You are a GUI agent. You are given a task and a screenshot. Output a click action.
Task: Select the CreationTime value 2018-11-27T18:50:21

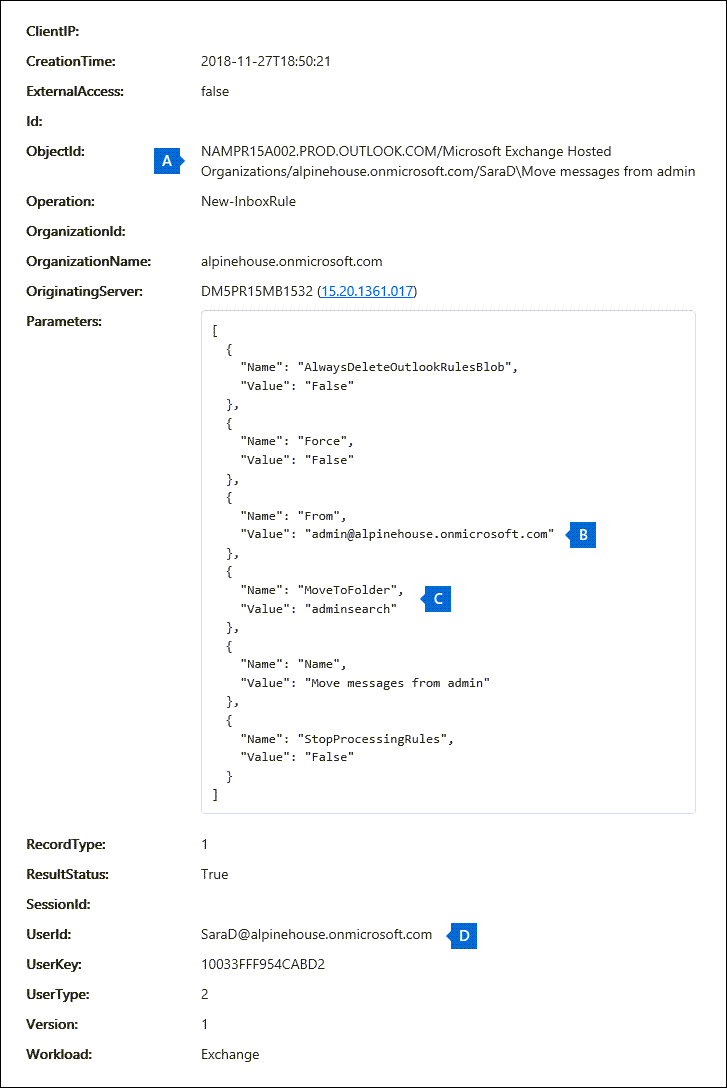pos(266,61)
